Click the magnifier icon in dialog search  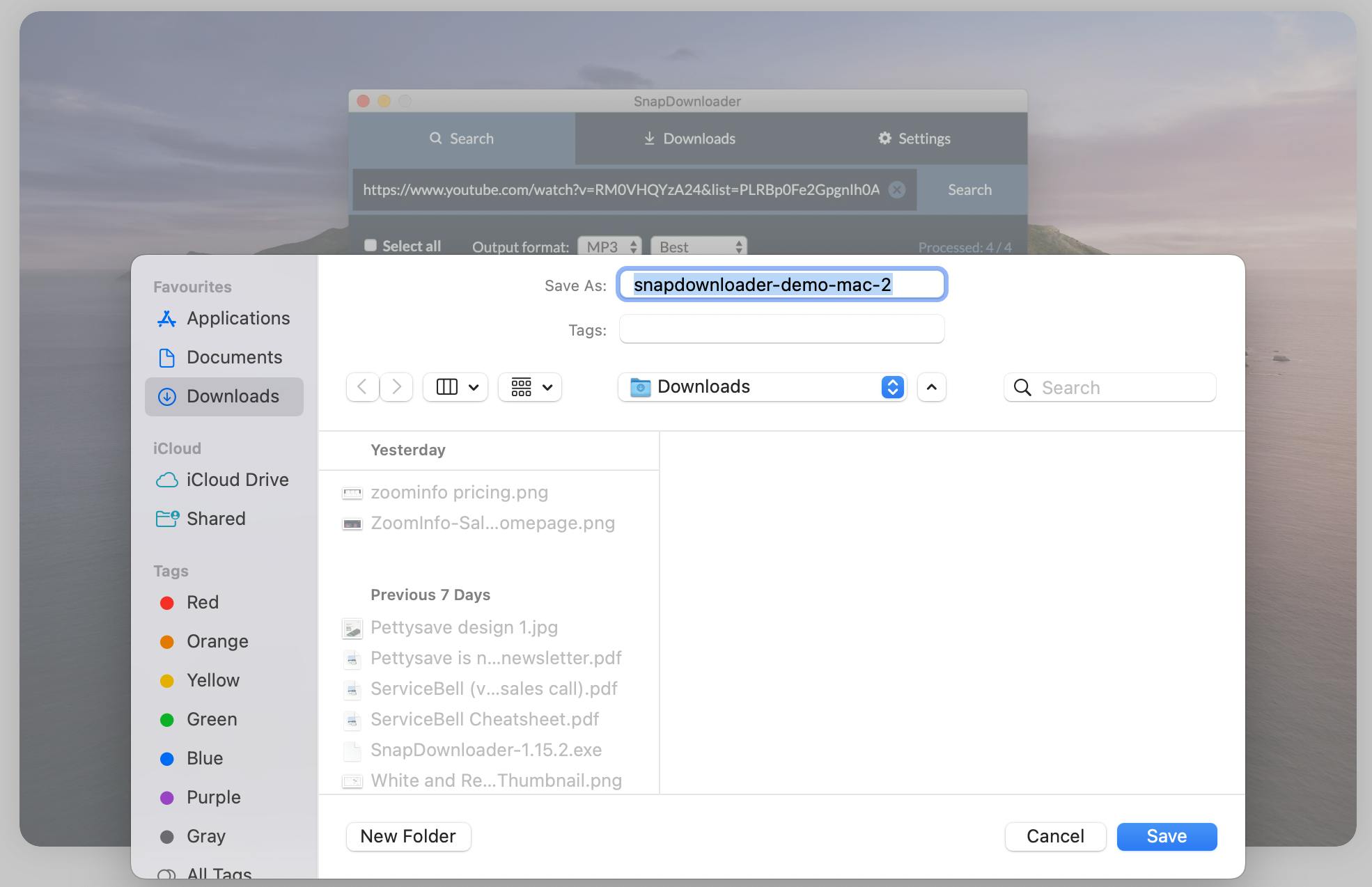click(x=1022, y=388)
